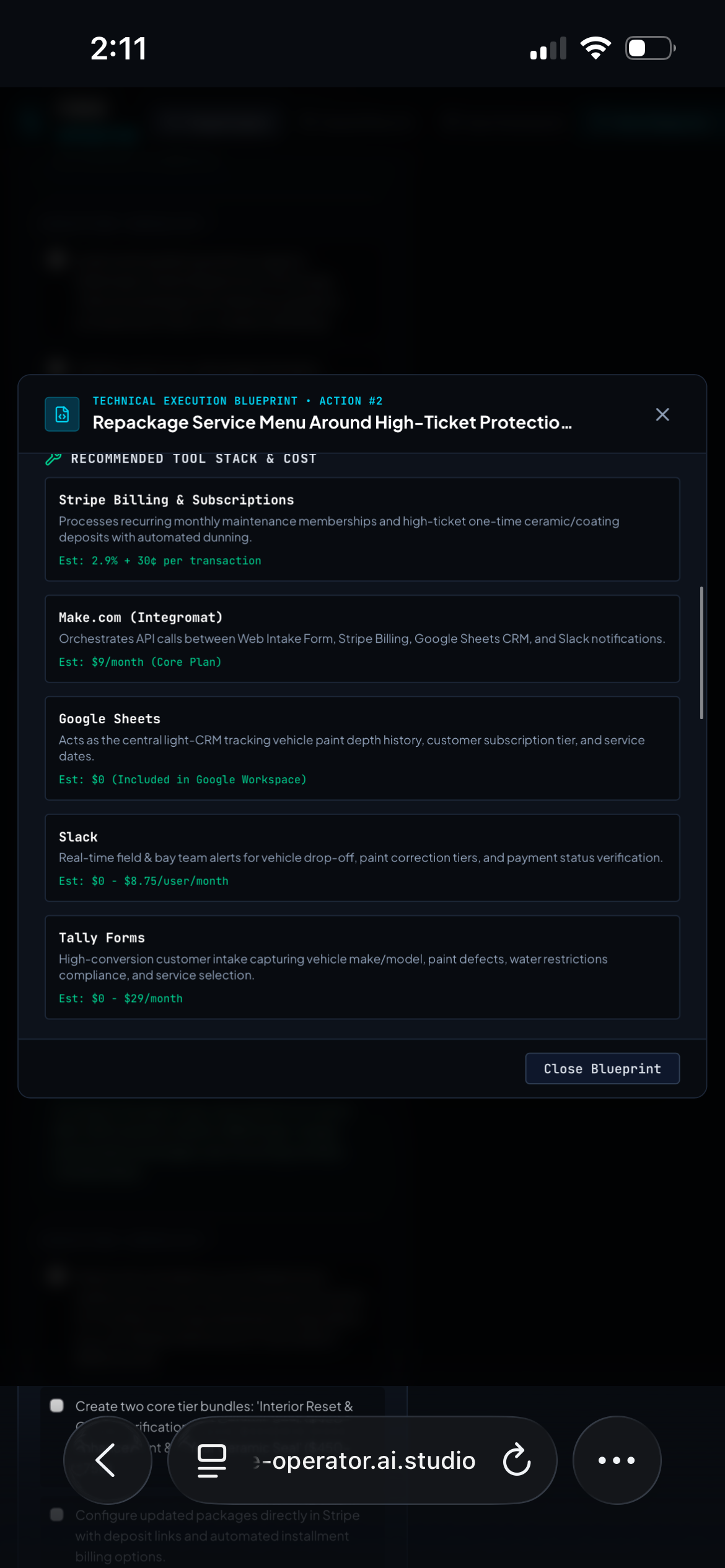Click the Close Blueprint button
The width and height of the screenshot is (725, 1568).
coord(602,1068)
